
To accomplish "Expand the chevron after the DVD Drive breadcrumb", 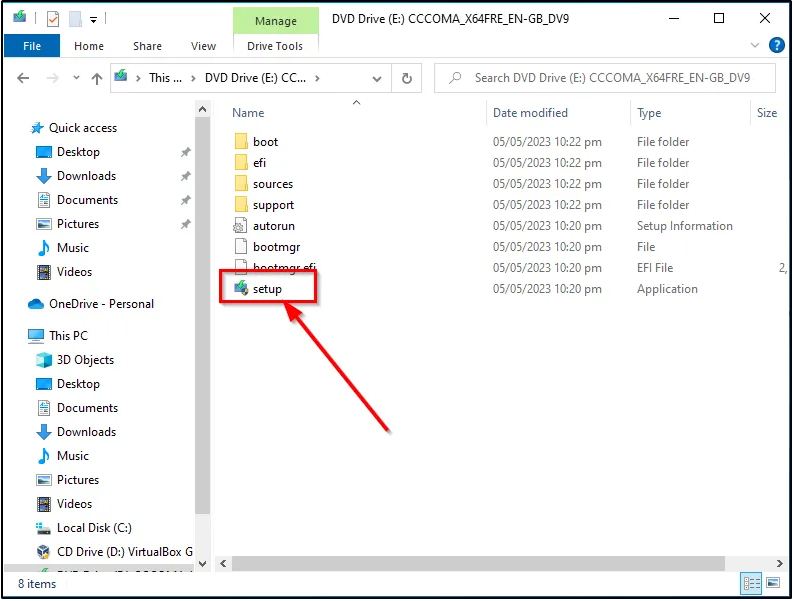I will coord(317,78).
